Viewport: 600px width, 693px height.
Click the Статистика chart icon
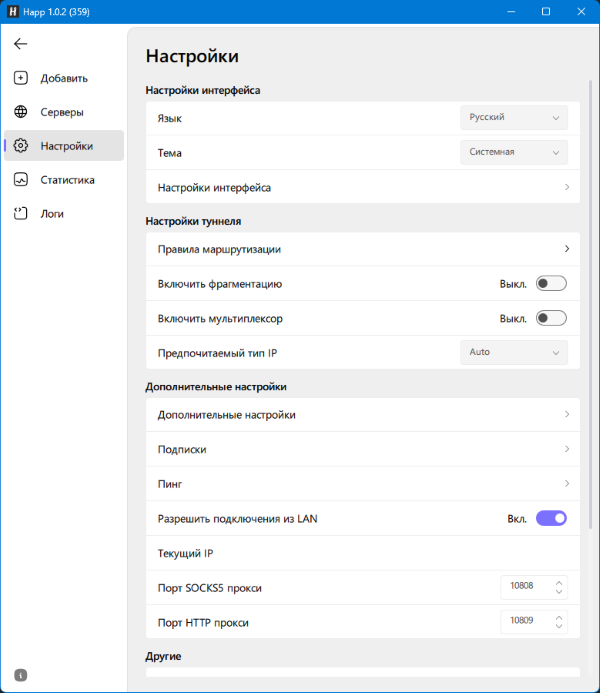21,180
